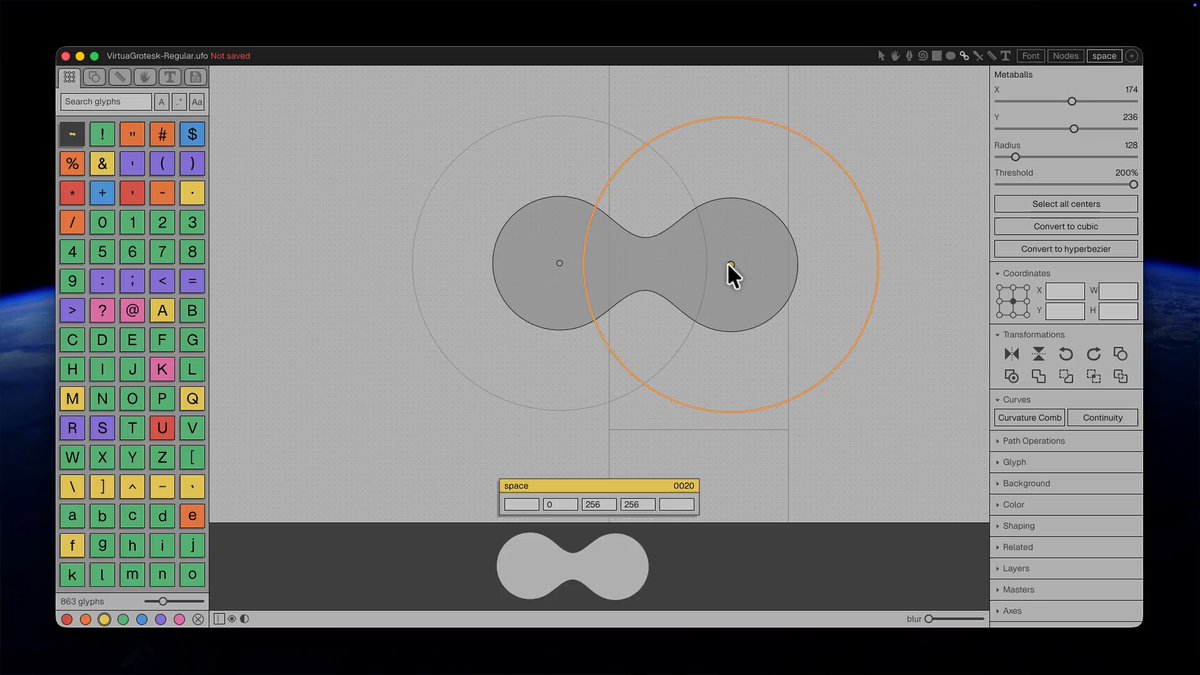Toggle the 'Aa' glyph filter
1200x675 pixels.
point(197,102)
